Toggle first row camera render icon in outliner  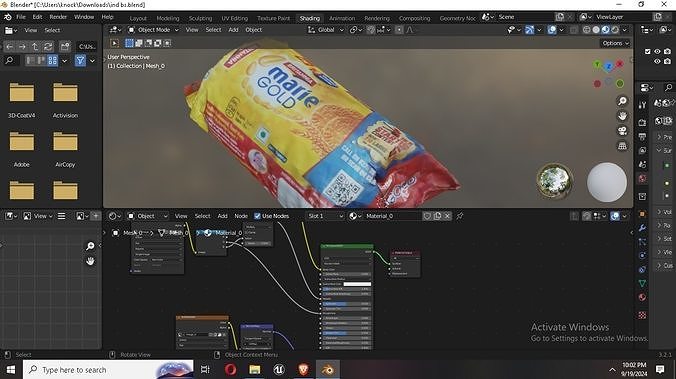(667, 51)
